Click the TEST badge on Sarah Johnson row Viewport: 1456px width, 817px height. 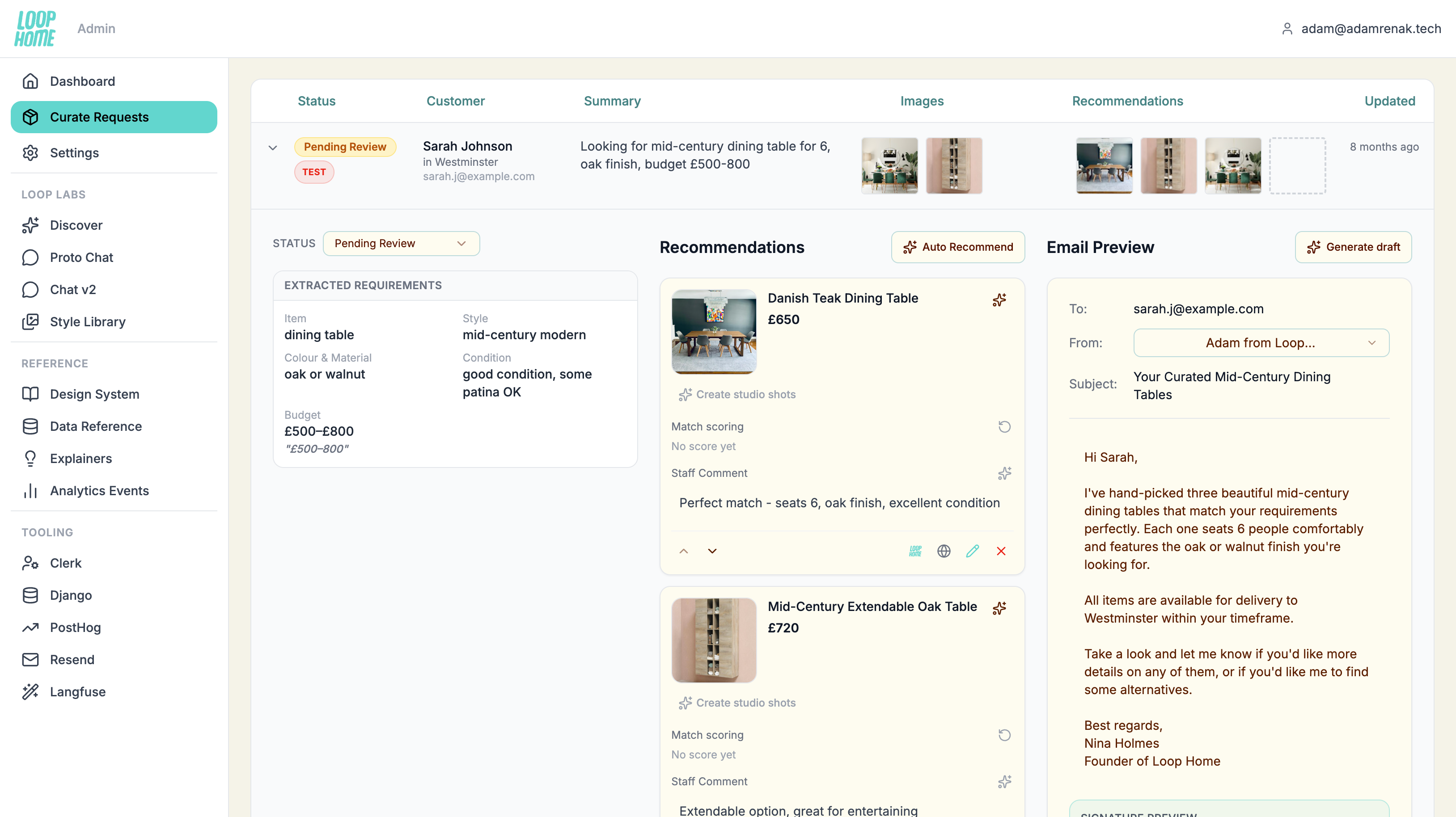click(x=314, y=173)
